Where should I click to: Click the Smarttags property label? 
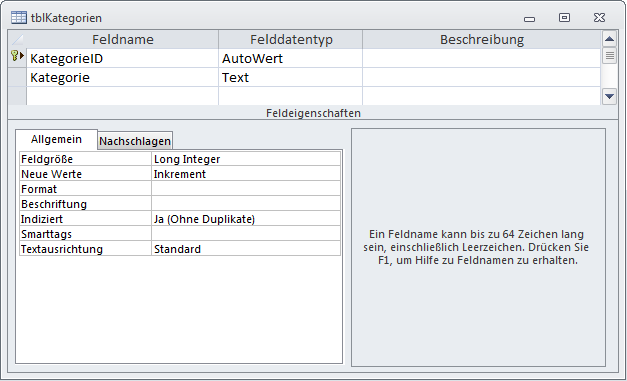86,233
